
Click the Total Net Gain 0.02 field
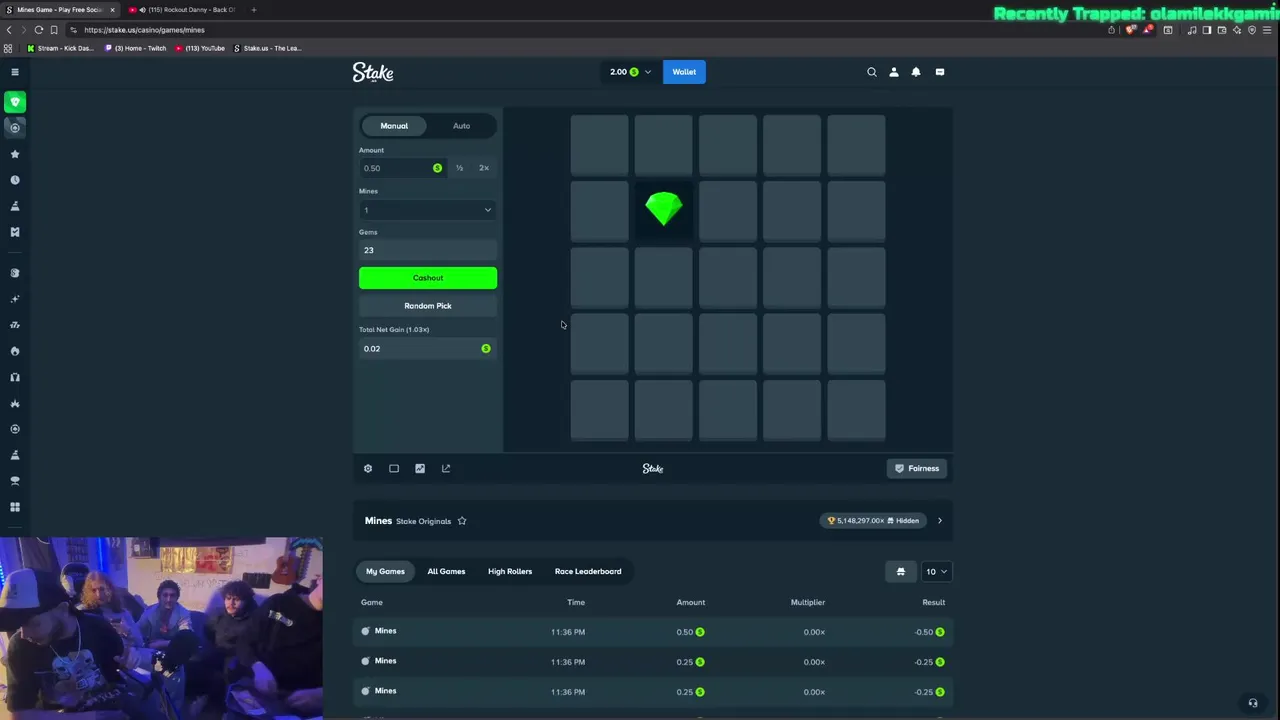(x=428, y=349)
